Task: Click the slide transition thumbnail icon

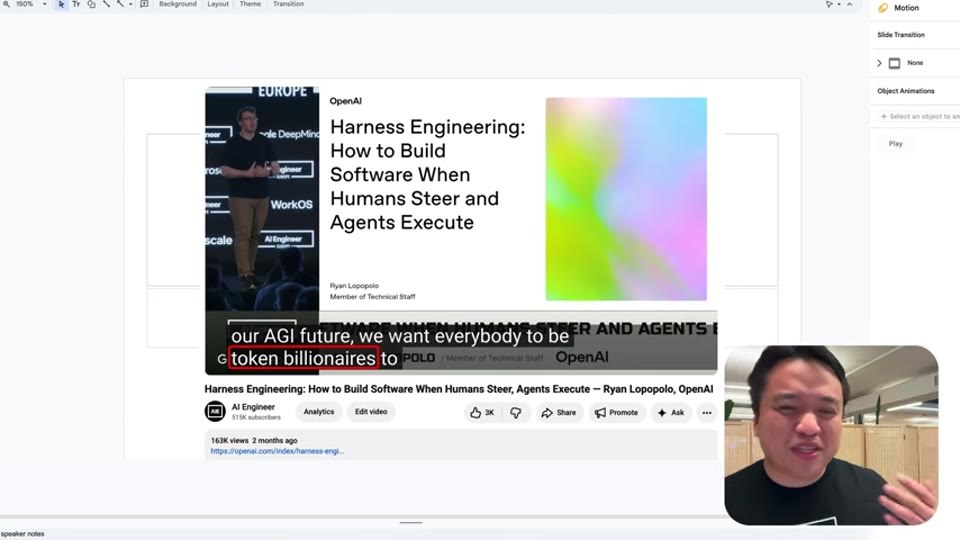Action: click(894, 63)
